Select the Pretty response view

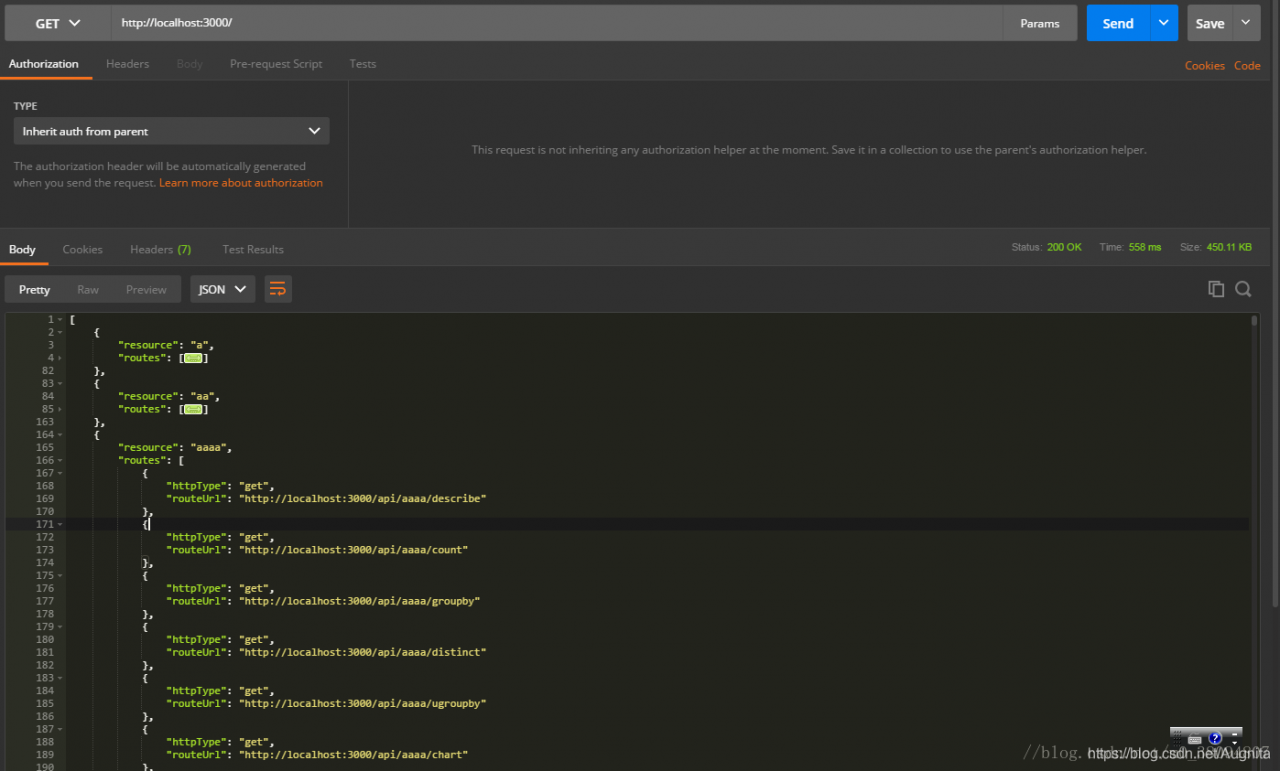coord(34,289)
